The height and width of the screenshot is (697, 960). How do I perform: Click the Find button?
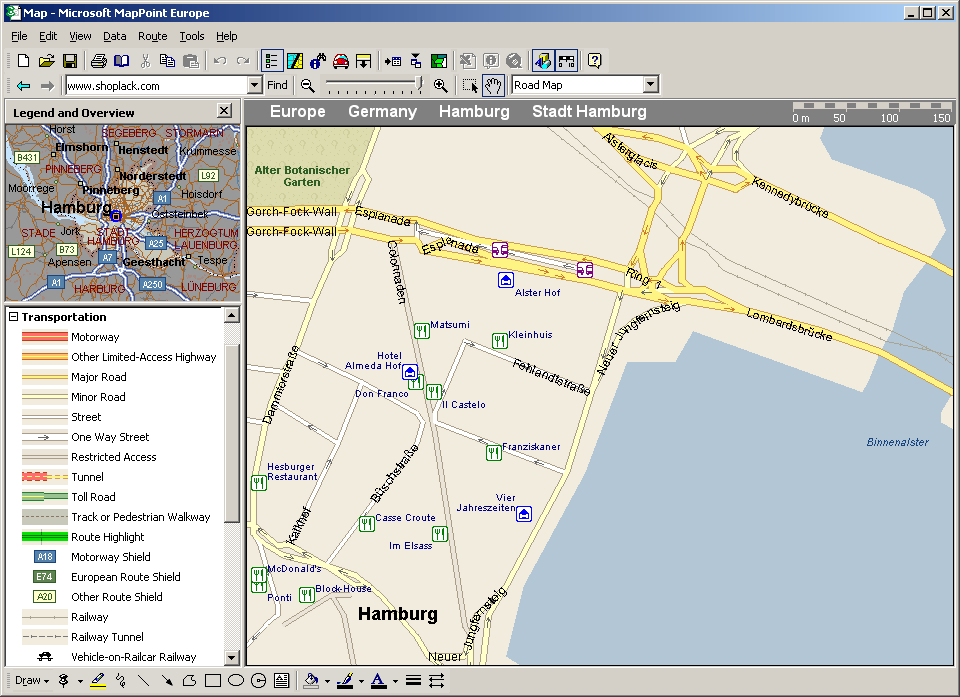point(277,85)
